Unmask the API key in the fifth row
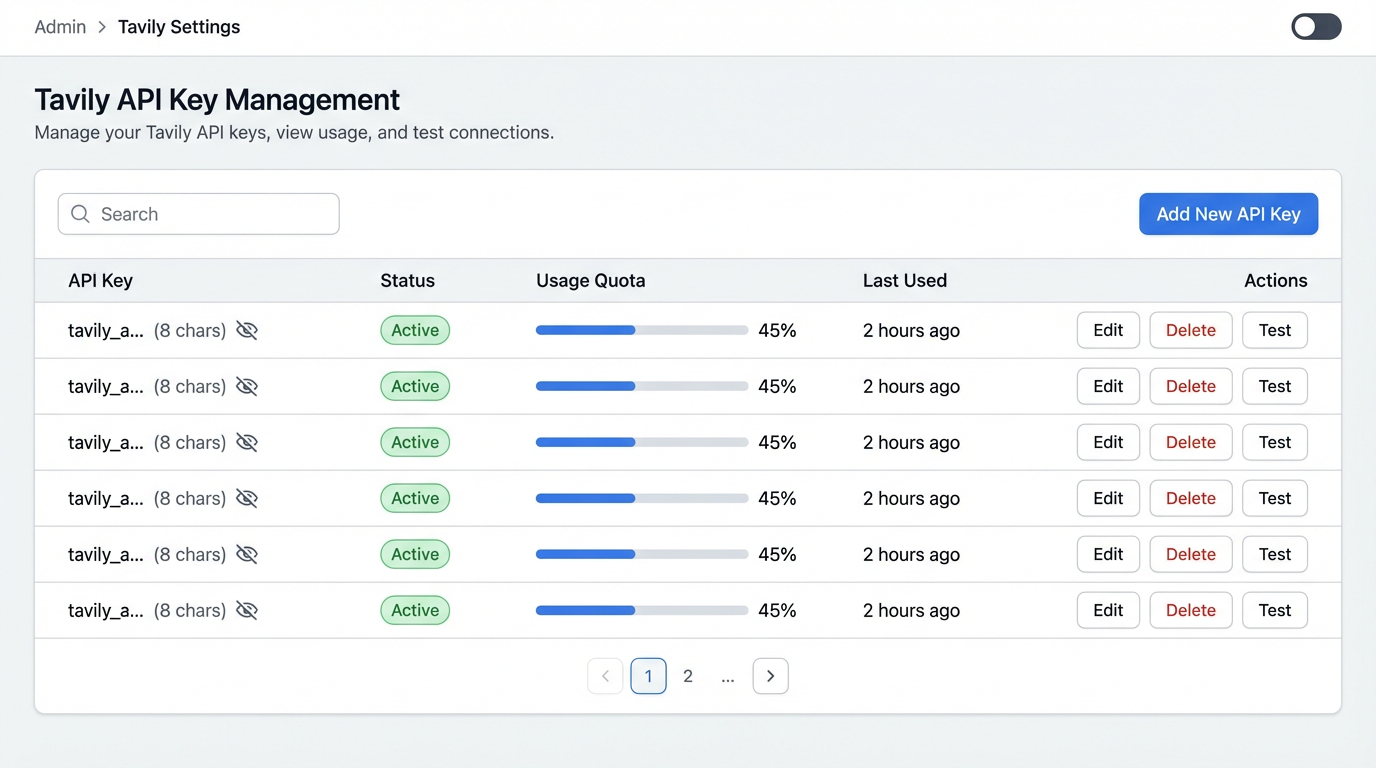1376x768 pixels. click(247, 555)
